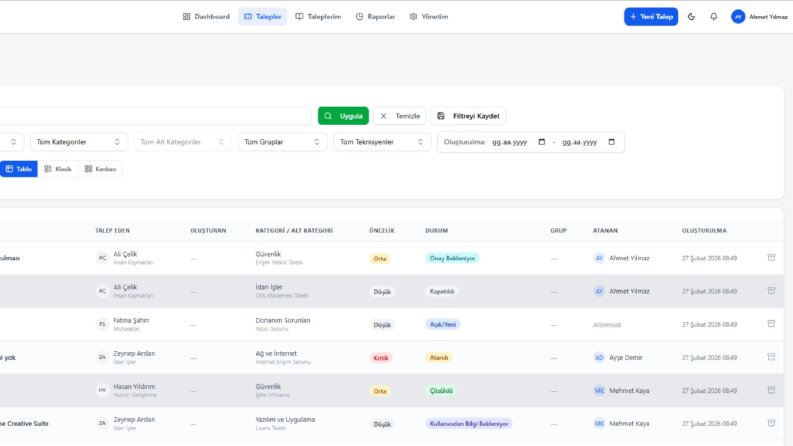Click the OLUŞTURULMA column header

coord(704,231)
